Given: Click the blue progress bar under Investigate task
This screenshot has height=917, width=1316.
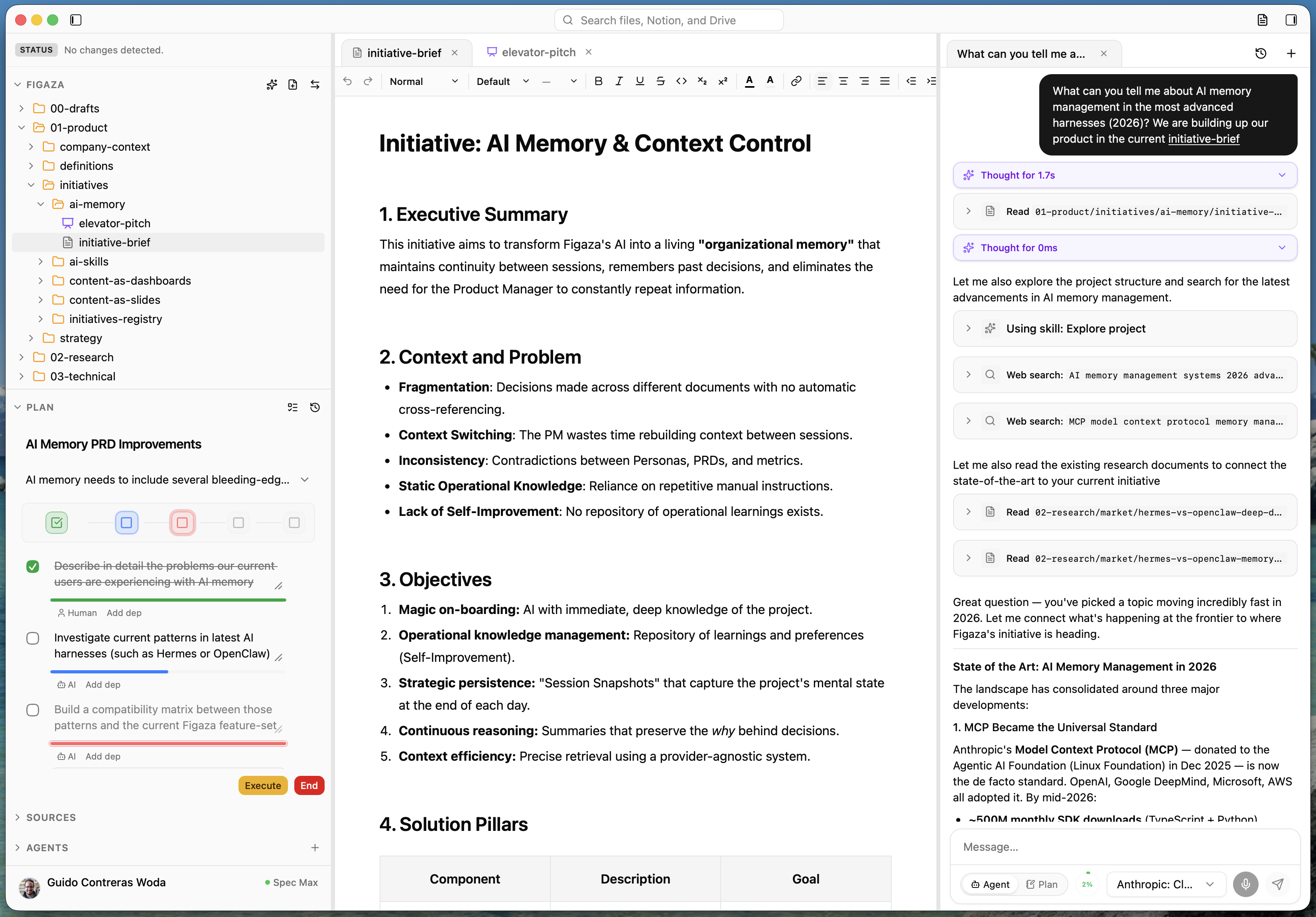Looking at the screenshot, I should coord(109,672).
